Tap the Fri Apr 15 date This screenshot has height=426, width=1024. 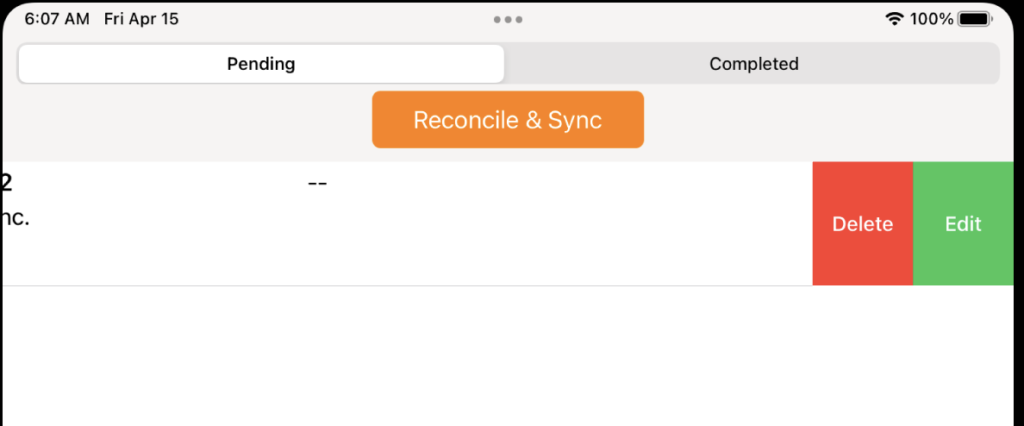141,19
